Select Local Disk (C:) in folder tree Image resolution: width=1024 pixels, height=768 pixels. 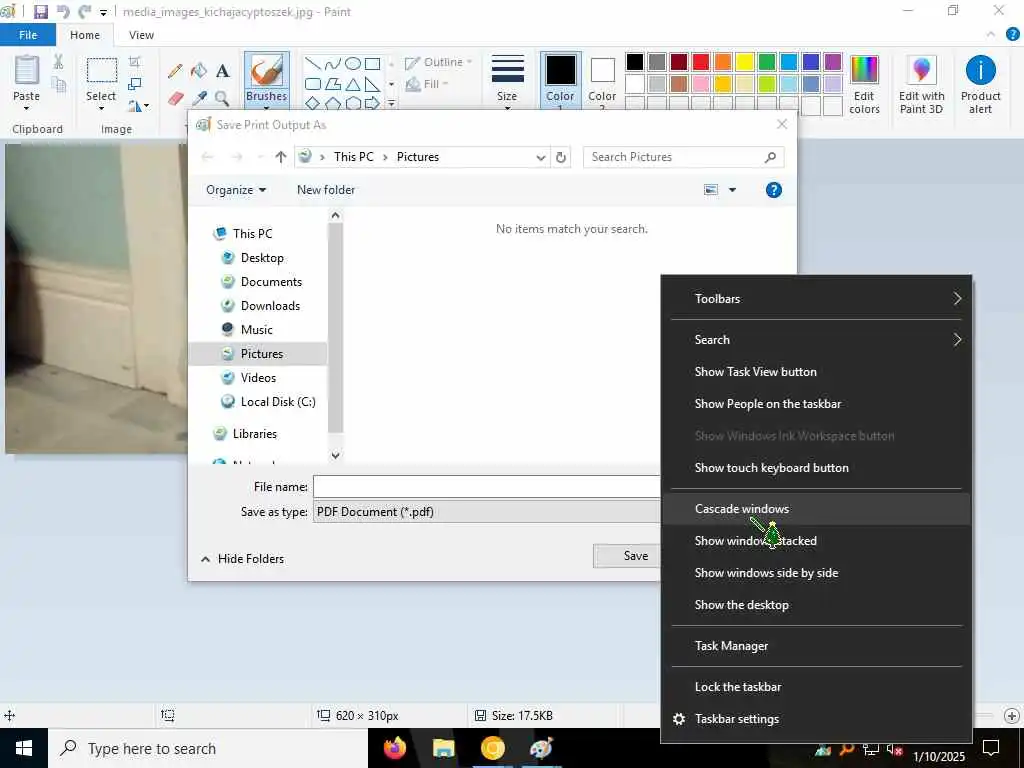(x=278, y=402)
